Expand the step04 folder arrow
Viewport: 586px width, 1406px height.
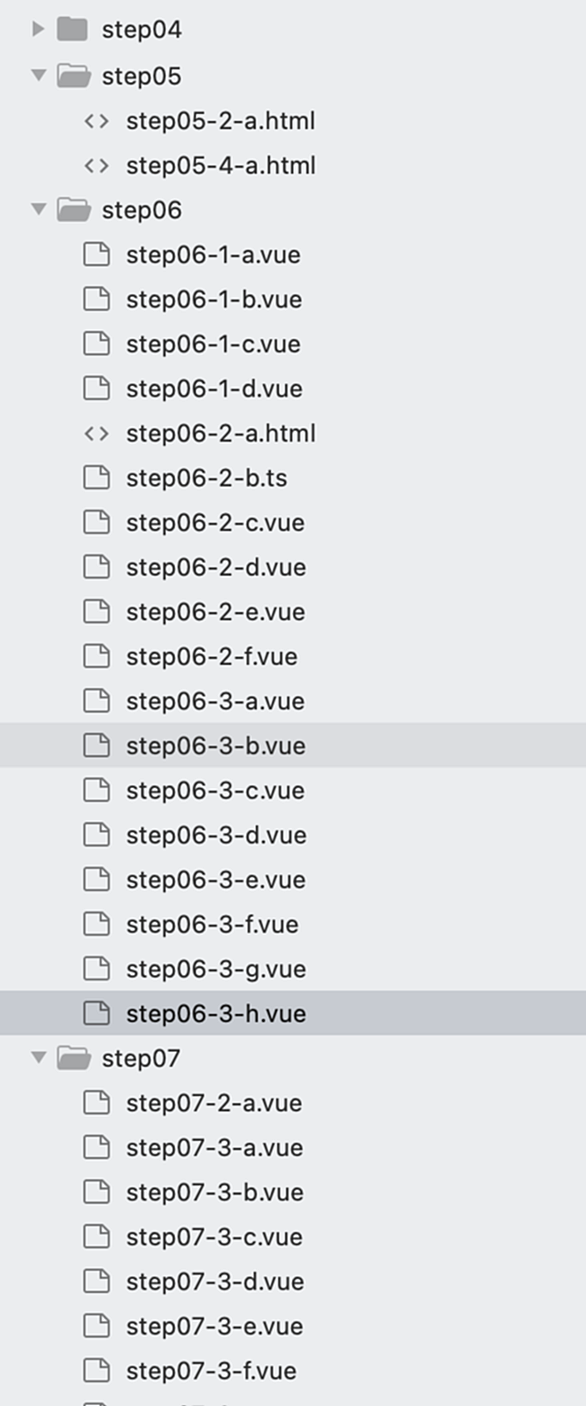(x=38, y=30)
